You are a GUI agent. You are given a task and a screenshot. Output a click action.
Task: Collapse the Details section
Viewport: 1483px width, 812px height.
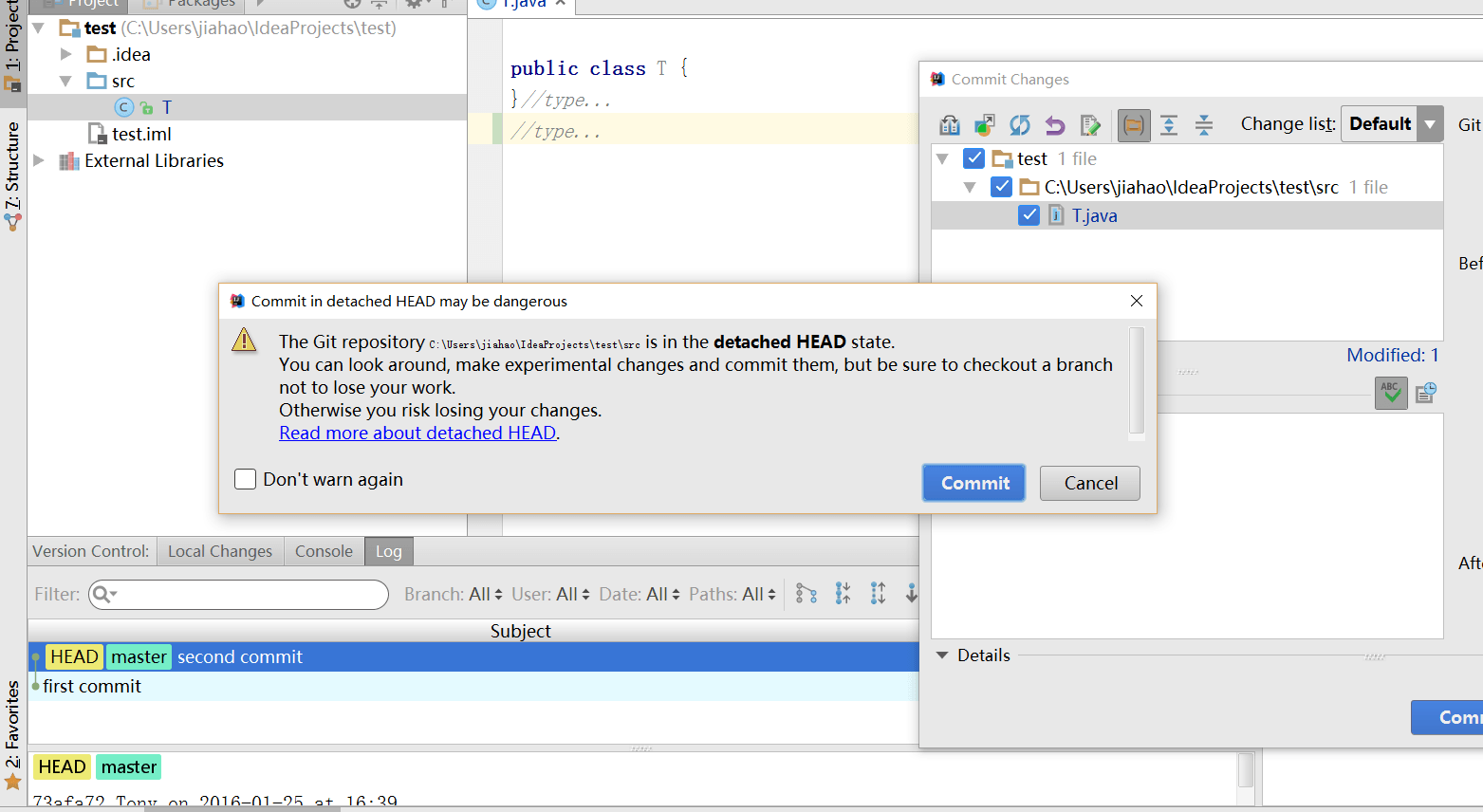pyautogui.click(x=942, y=655)
